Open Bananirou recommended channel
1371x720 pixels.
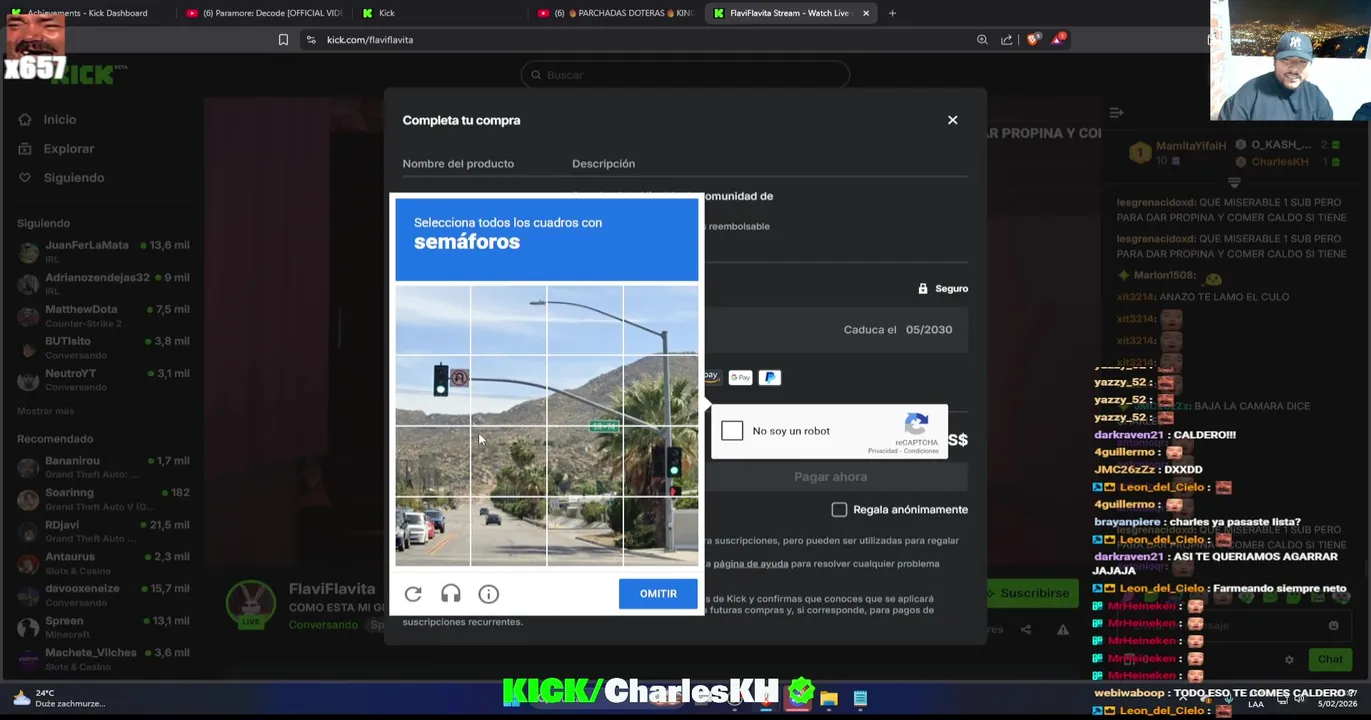click(103, 467)
